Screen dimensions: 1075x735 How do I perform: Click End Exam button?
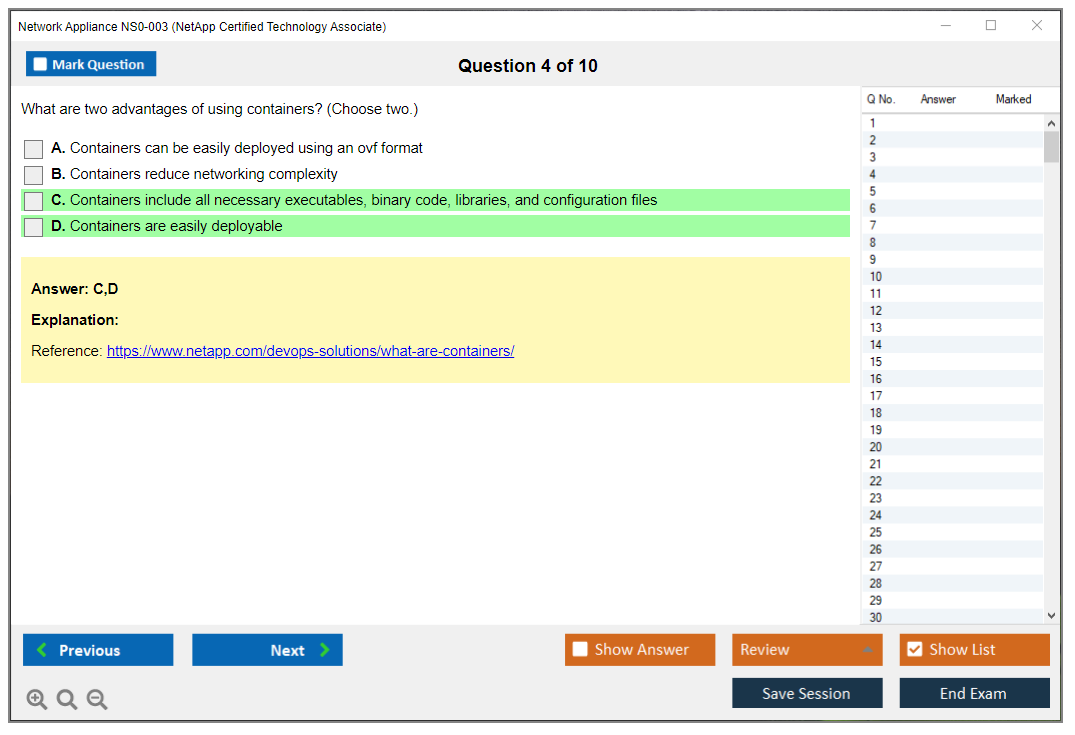974,694
